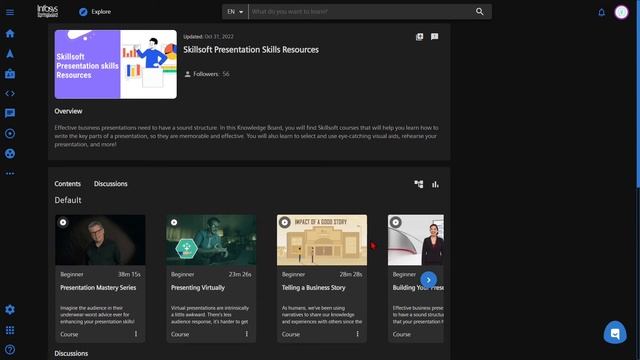
Task: Open the hamburger menu in sidebar
Action: tap(10, 12)
